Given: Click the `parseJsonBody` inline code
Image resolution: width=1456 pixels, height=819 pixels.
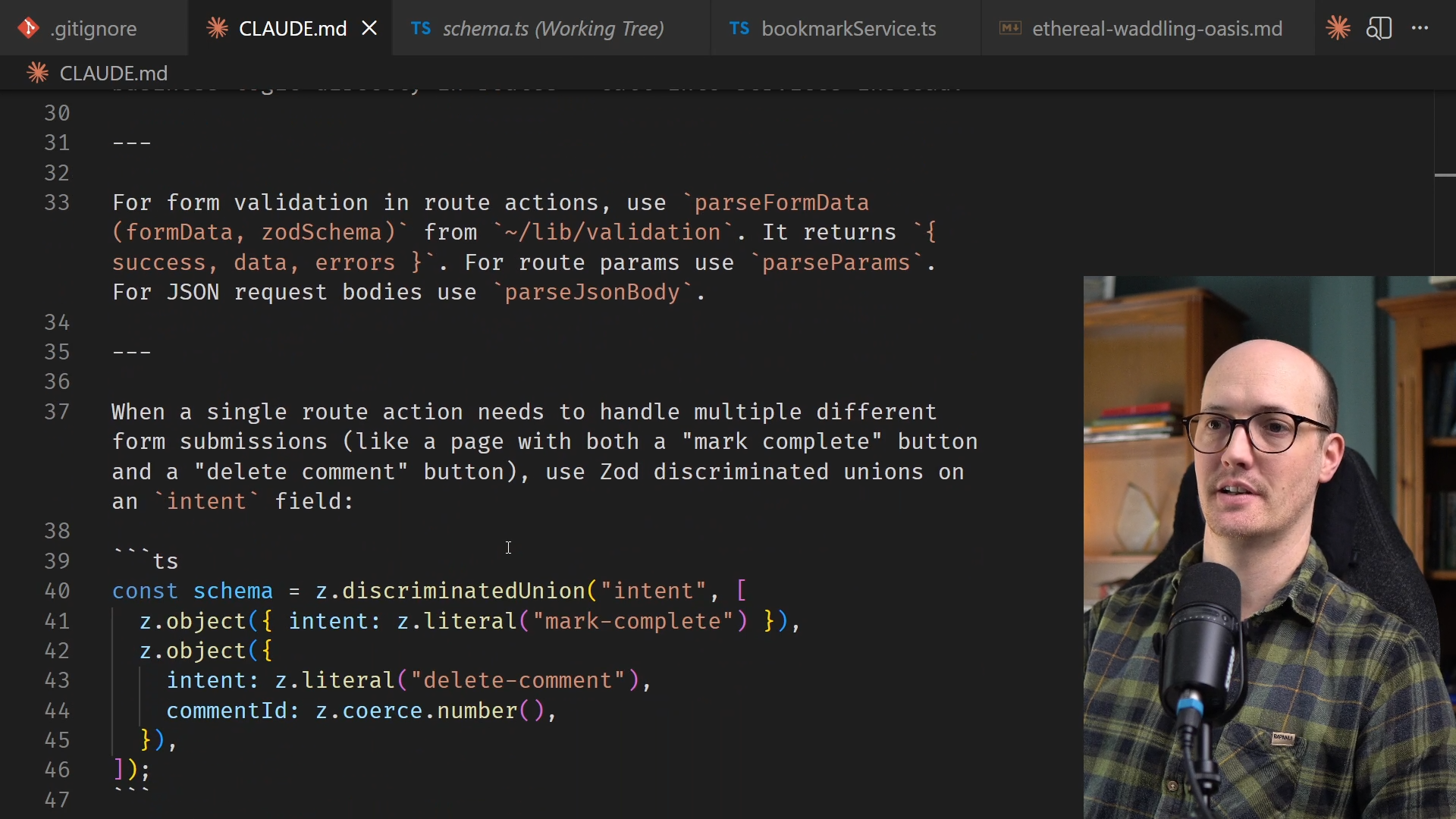Looking at the screenshot, I should coord(592,292).
